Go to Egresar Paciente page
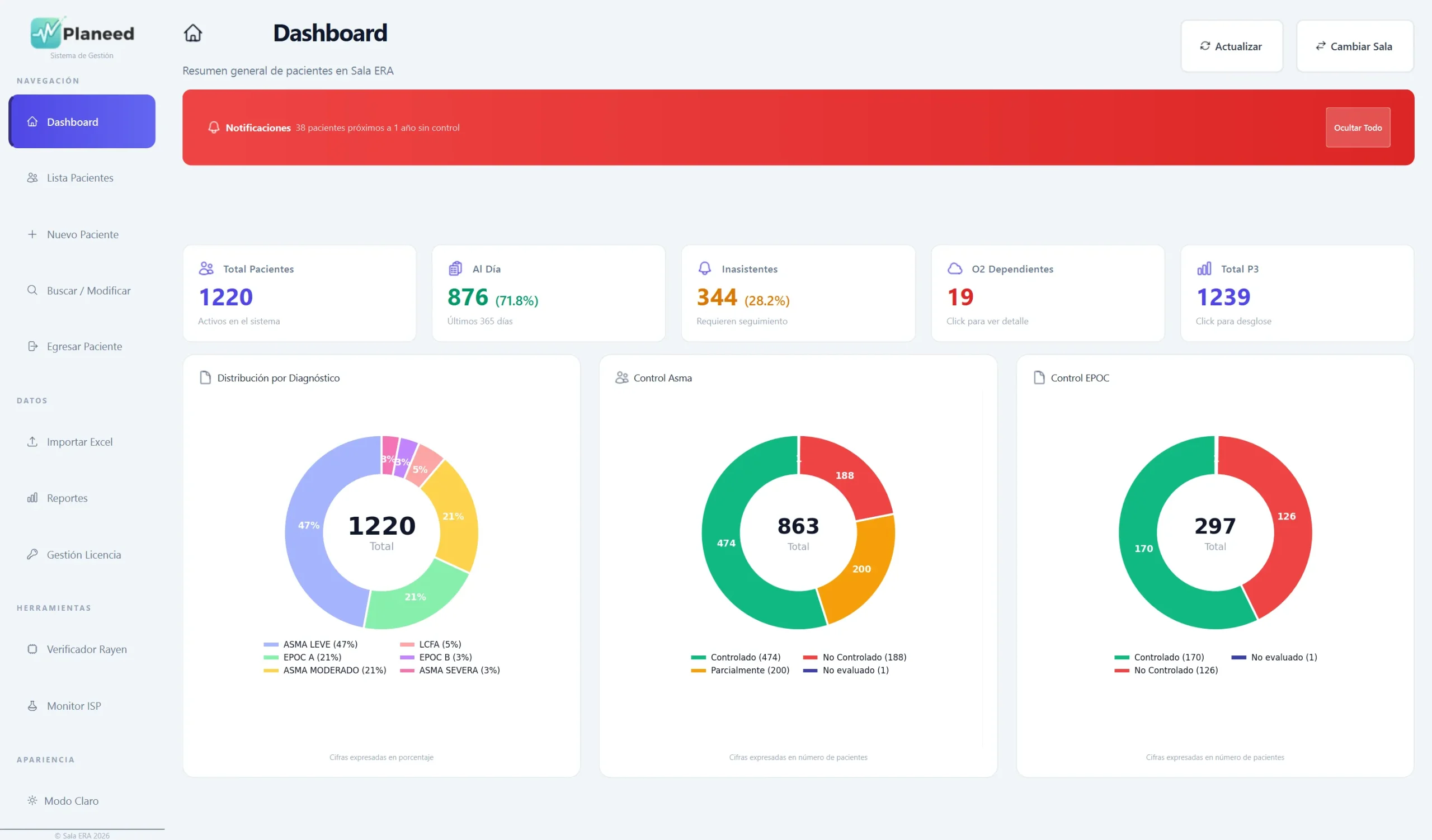Image resolution: width=1432 pixels, height=840 pixels. tap(82, 346)
